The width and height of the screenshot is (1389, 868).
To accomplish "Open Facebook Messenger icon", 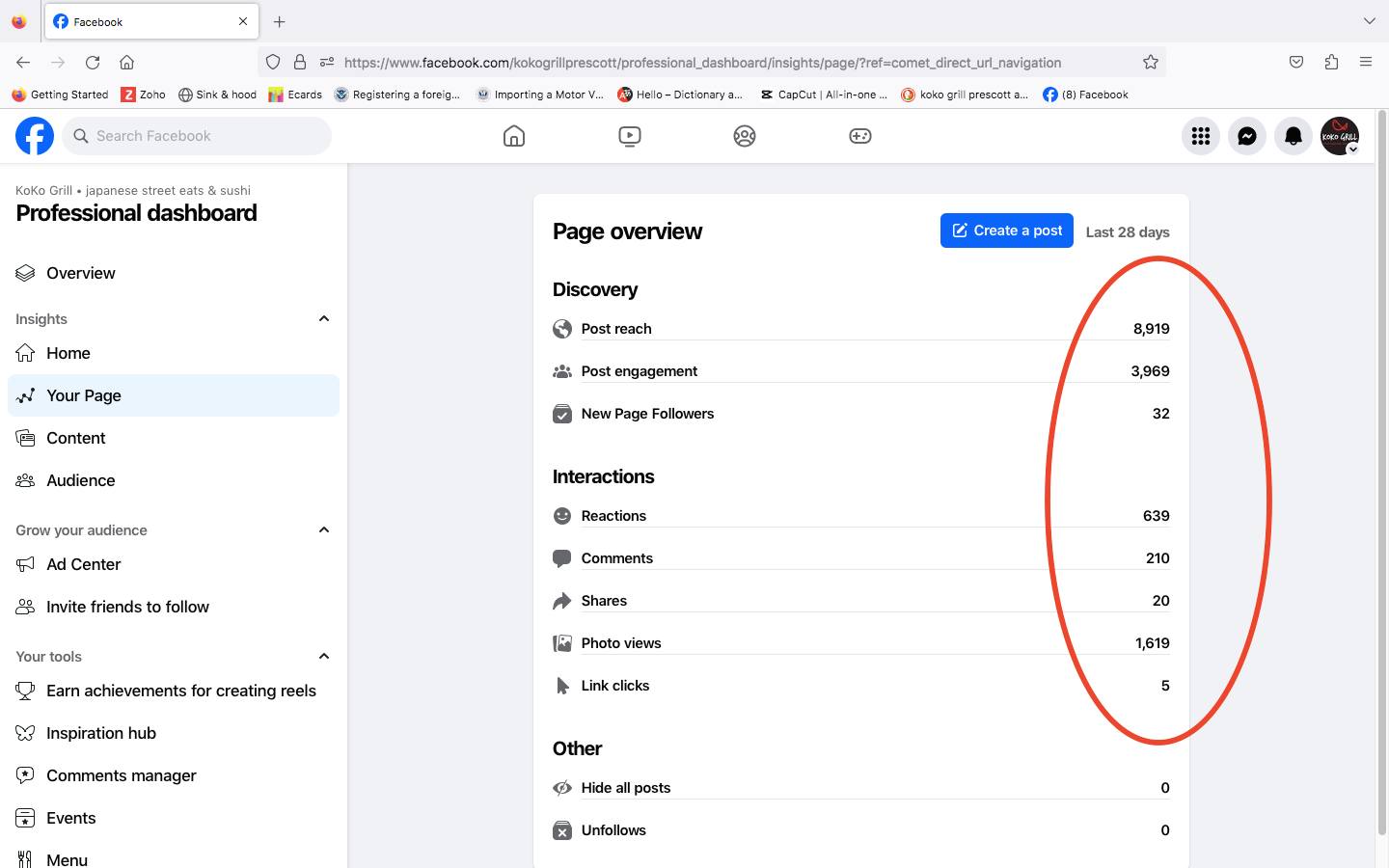I will (1246, 136).
